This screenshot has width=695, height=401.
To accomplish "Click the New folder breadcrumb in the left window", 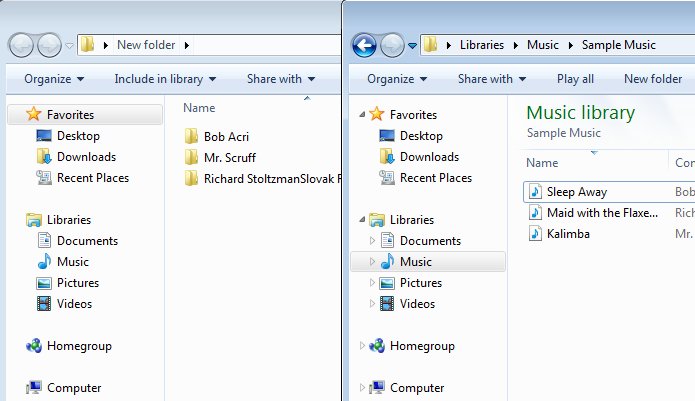I will click(146, 45).
